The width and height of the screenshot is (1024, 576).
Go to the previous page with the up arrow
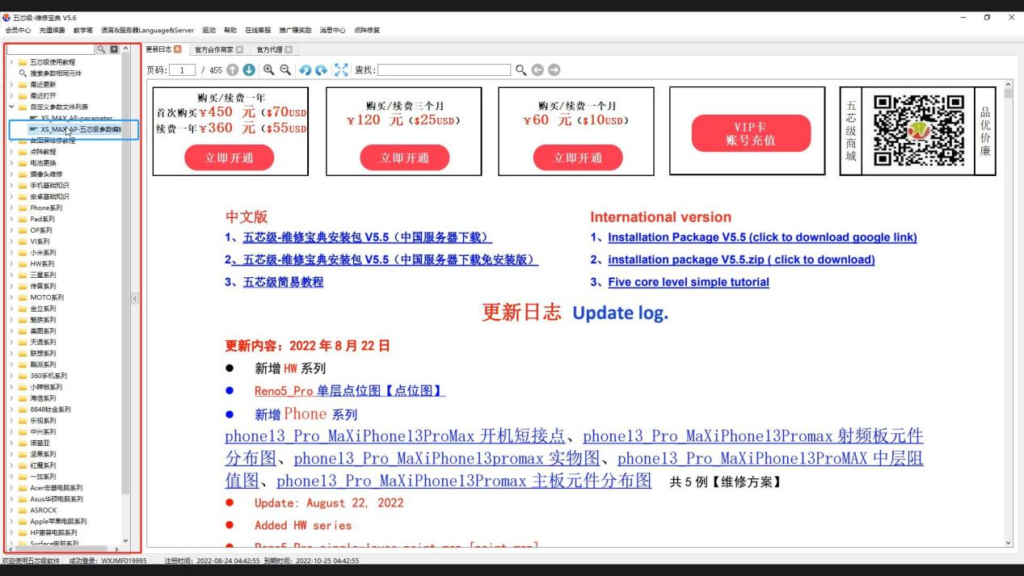point(232,70)
